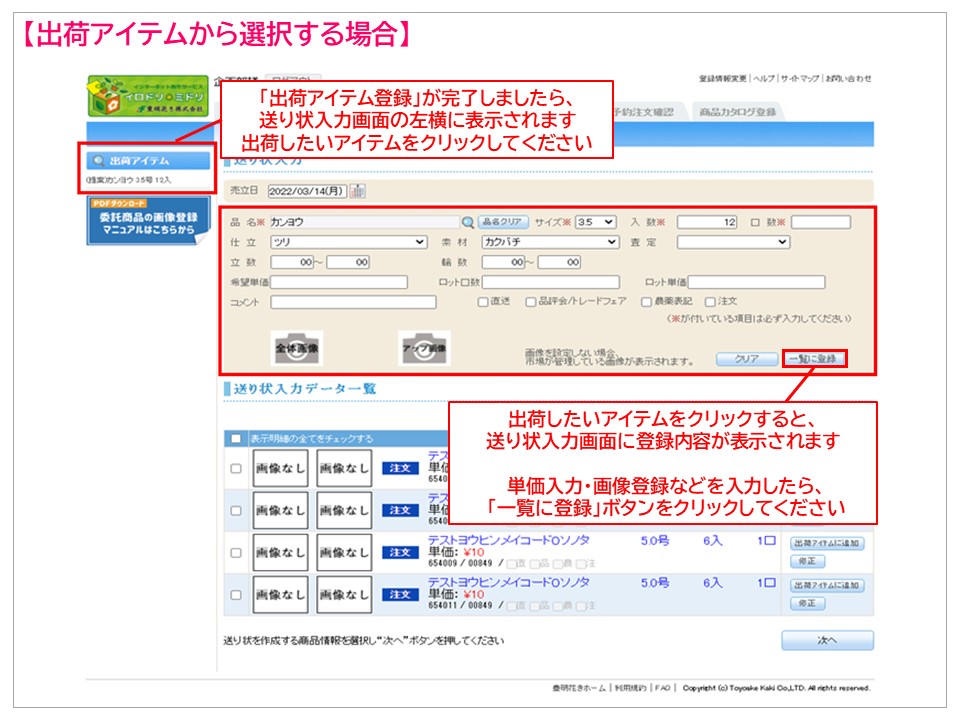Open the お問い合わせ top link
Screen dimensions: 960x720
[848, 78]
